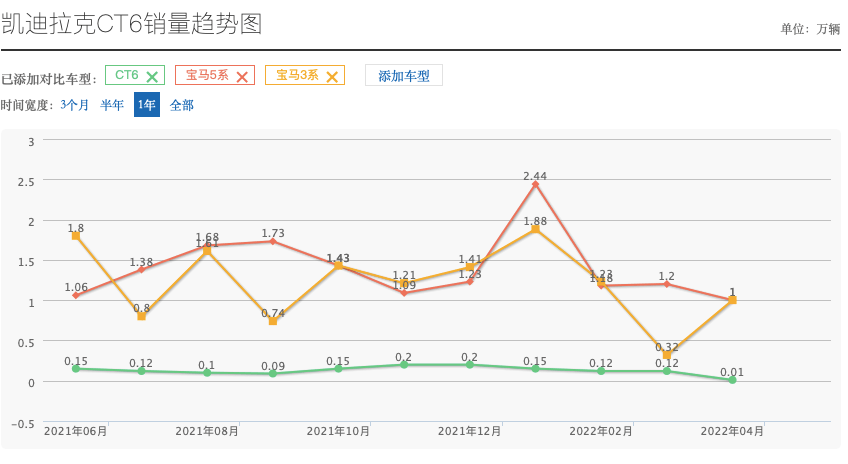848x464 pixels.
Task: Remove CT6 using the green X icon
Action: click(152, 76)
